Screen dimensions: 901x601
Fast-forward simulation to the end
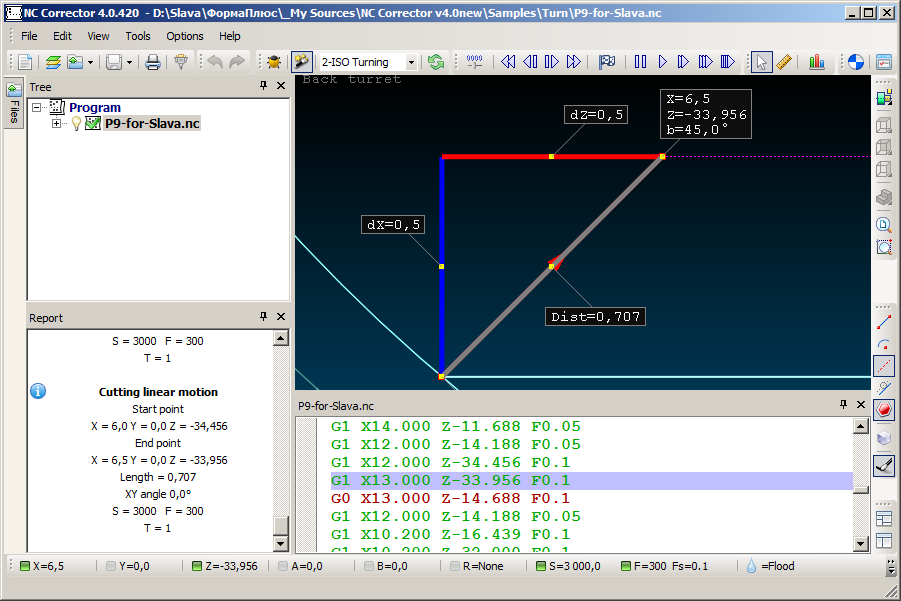[573, 61]
